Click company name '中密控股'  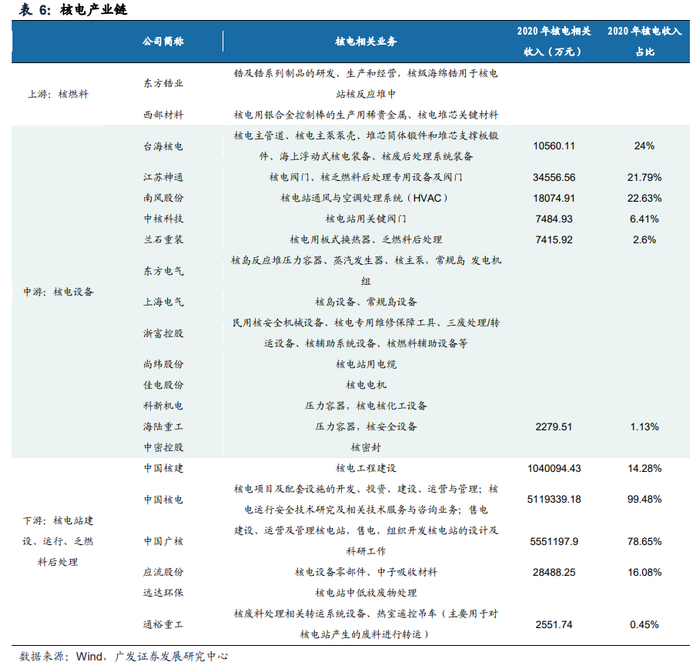click(x=163, y=447)
